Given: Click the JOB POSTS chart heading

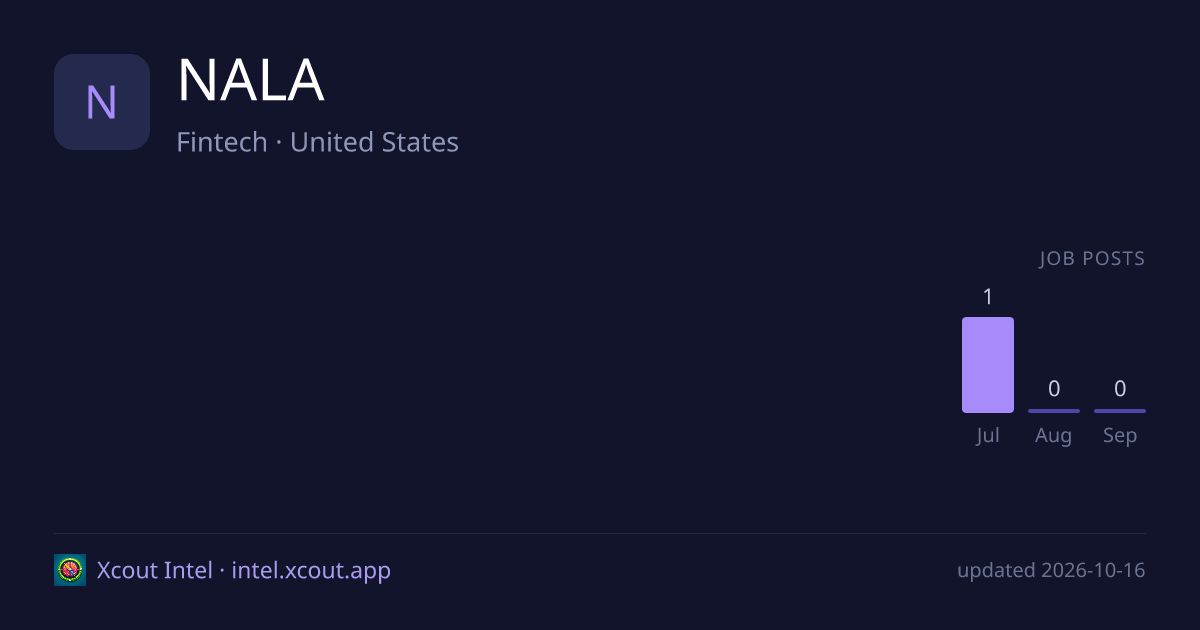Looking at the screenshot, I should (x=1092, y=259).
